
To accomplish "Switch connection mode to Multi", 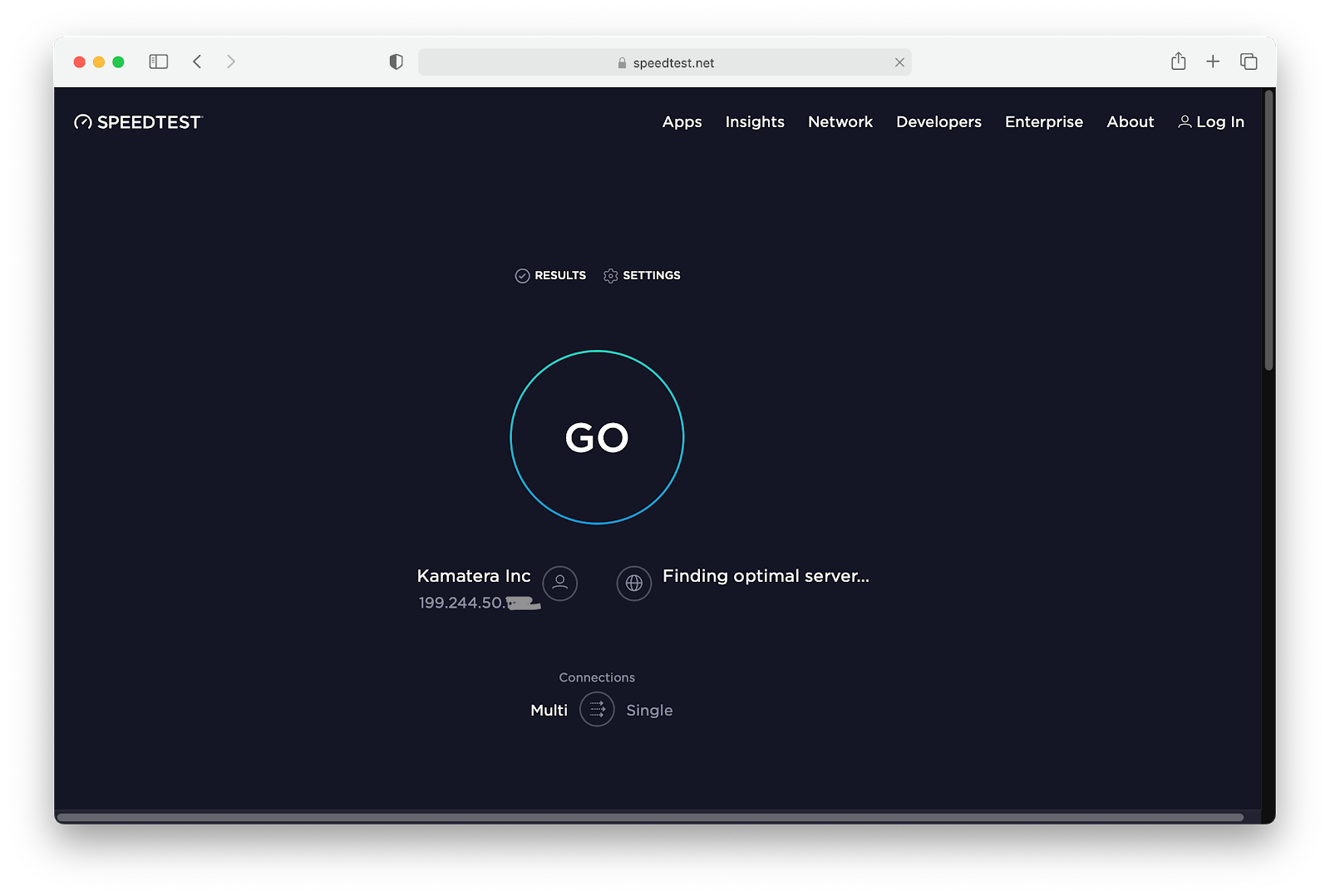I will click(x=549, y=709).
